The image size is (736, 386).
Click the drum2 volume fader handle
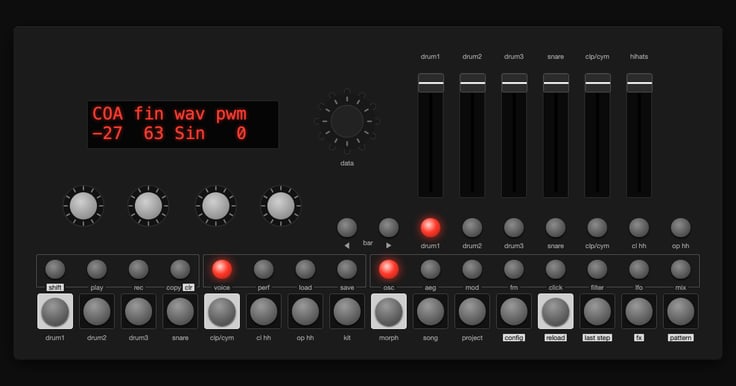[473, 83]
